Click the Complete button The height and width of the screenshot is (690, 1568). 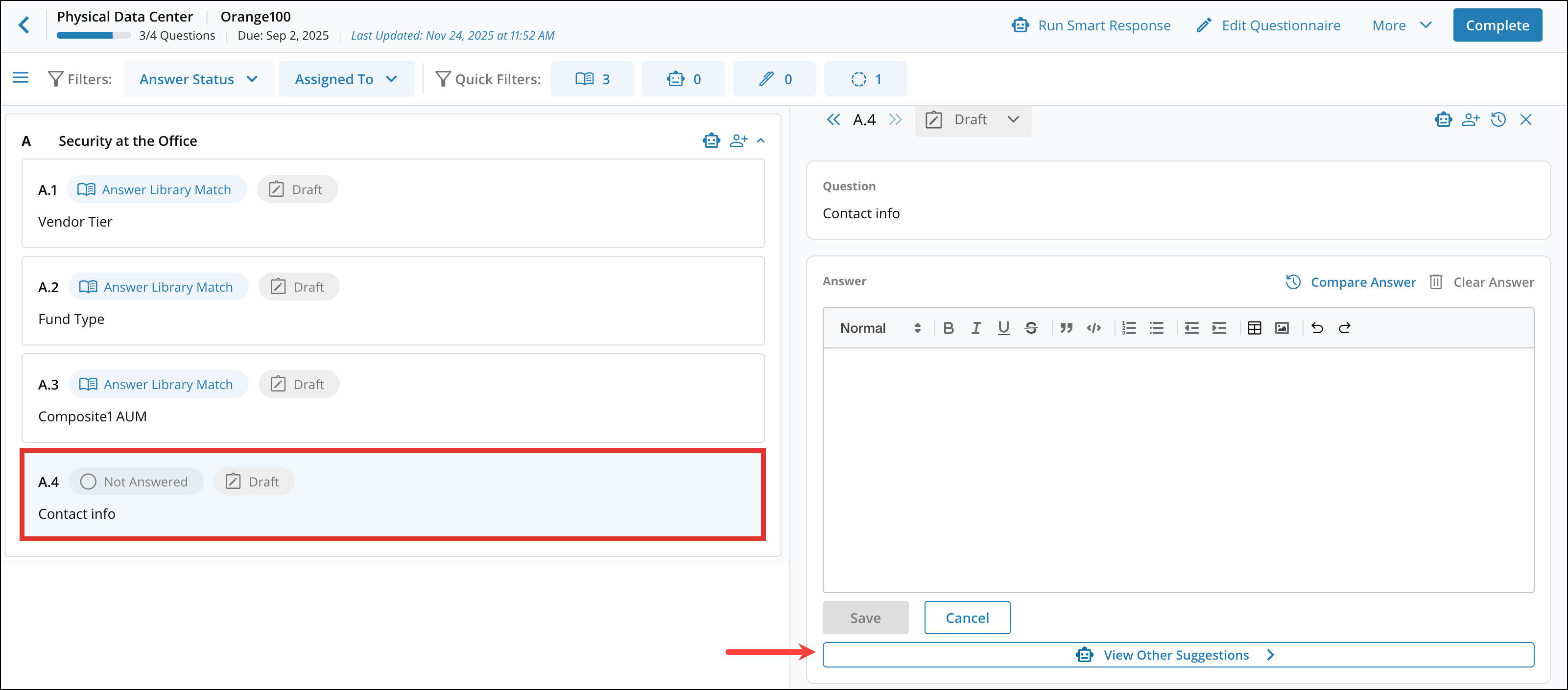pos(1497,25)
